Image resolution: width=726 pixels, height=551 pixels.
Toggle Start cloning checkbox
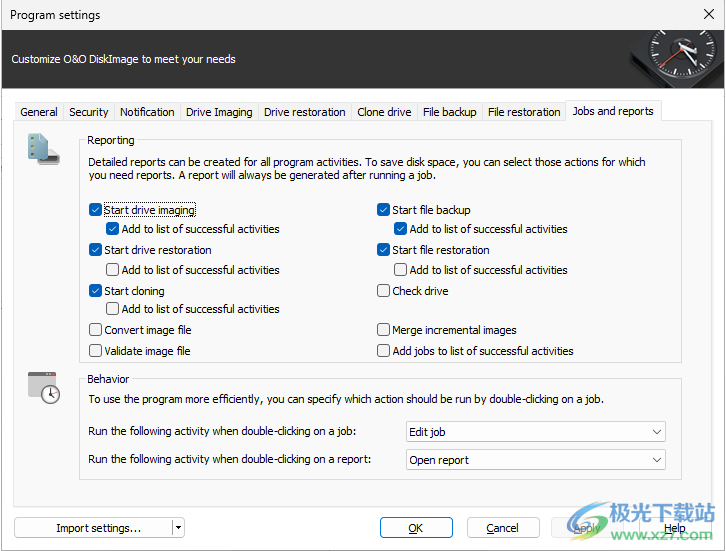(x=95, y=291)
